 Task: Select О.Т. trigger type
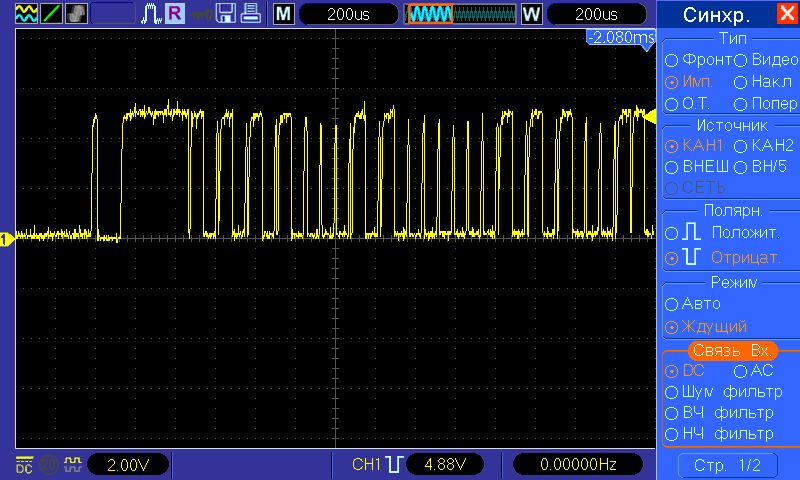[688, 104]
